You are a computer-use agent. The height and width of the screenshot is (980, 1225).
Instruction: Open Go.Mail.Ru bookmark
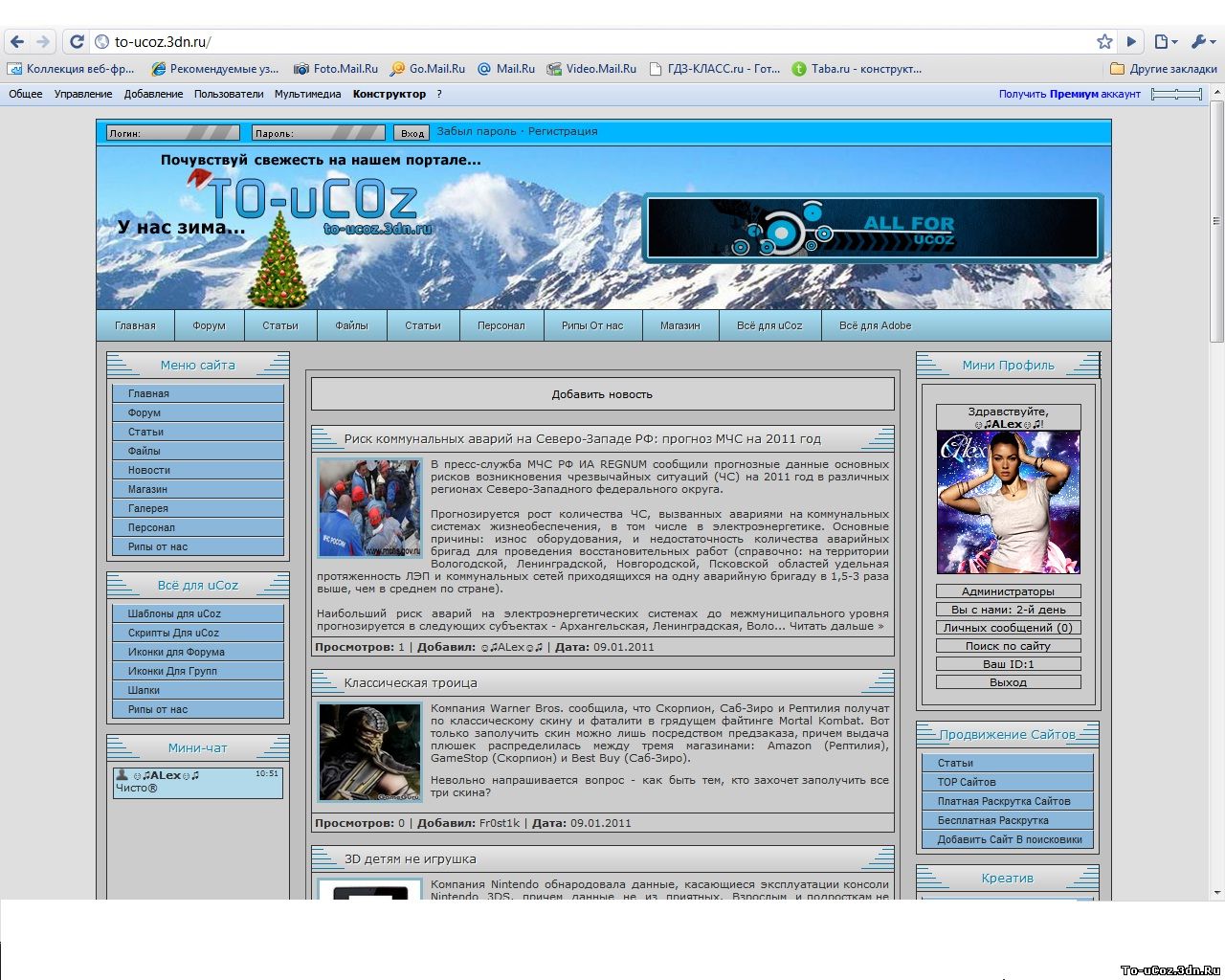pyautogui.click(x=428, y=69)
